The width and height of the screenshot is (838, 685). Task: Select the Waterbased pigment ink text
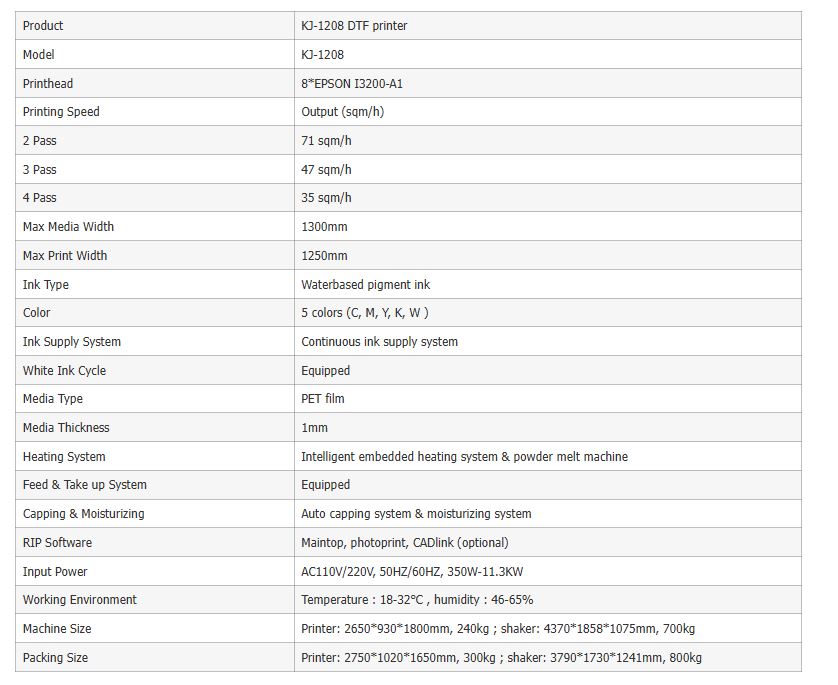pos(366,284)
